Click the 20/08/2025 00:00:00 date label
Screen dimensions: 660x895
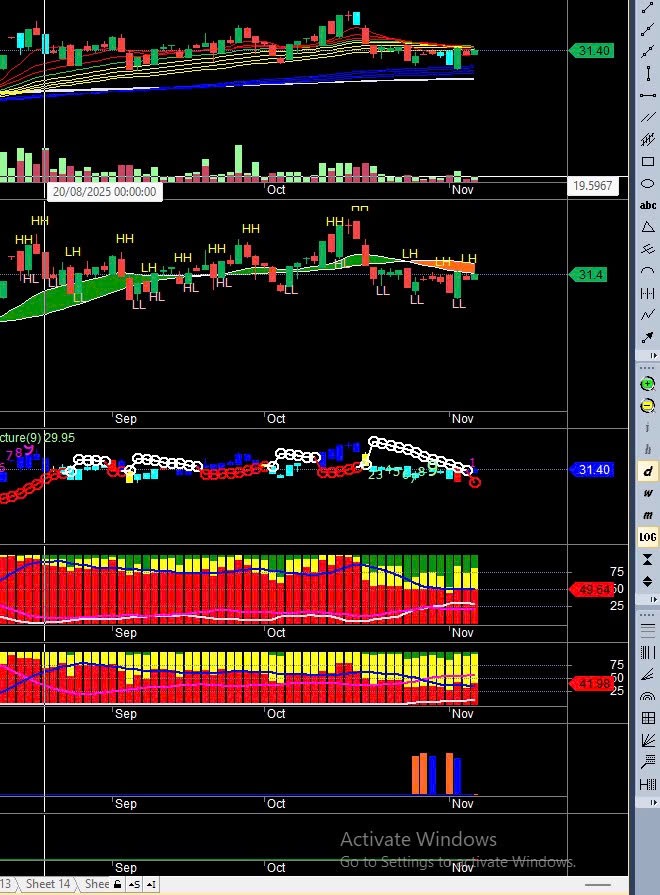click(104, 192)
